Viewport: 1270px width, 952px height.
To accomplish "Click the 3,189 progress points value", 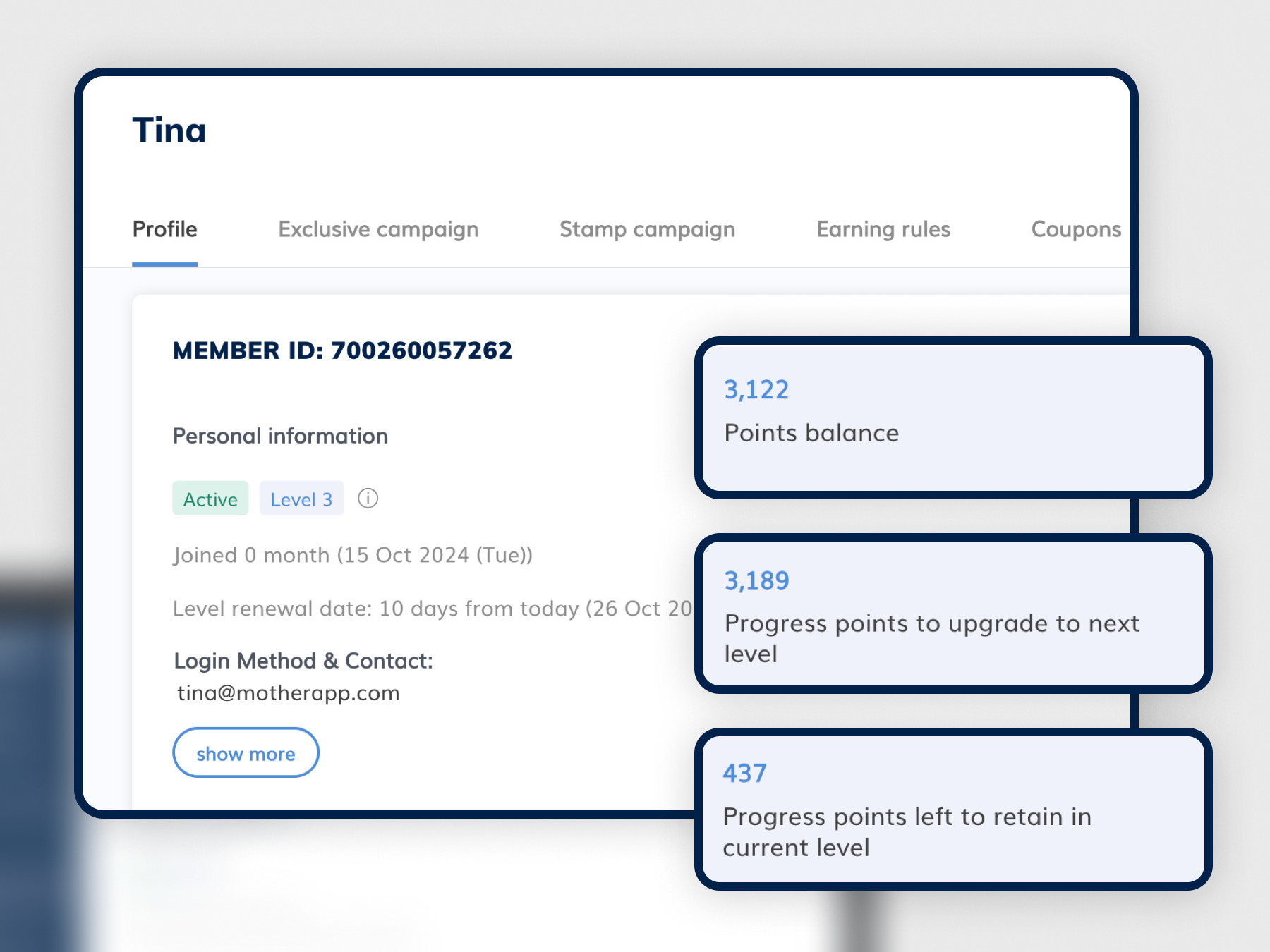I will (756, 580).
